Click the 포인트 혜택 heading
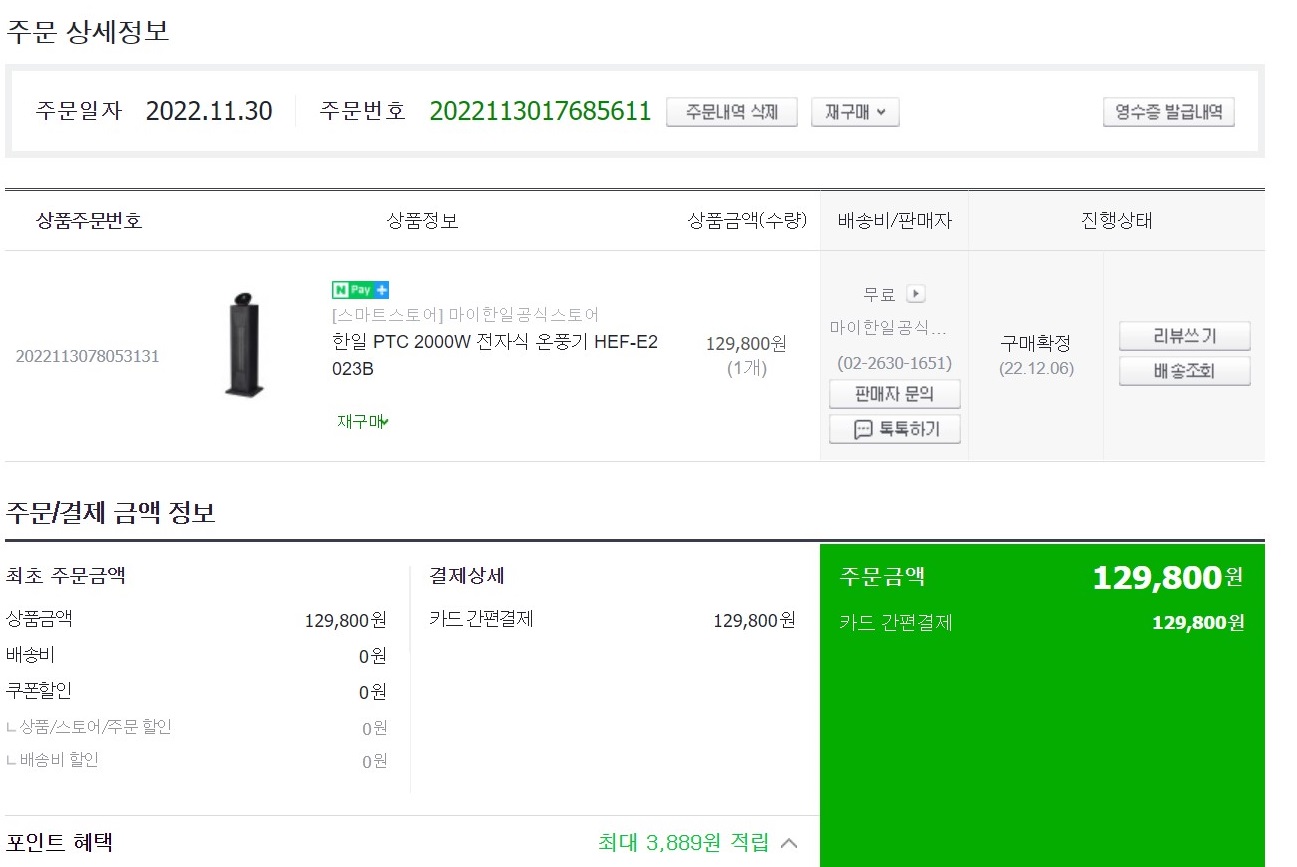 click(x=59, y=843)
